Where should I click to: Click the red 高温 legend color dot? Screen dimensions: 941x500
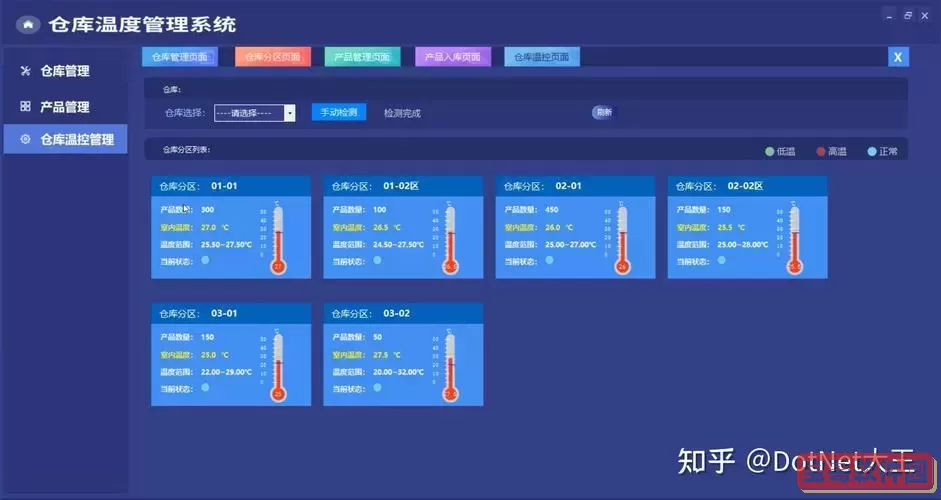821,152
